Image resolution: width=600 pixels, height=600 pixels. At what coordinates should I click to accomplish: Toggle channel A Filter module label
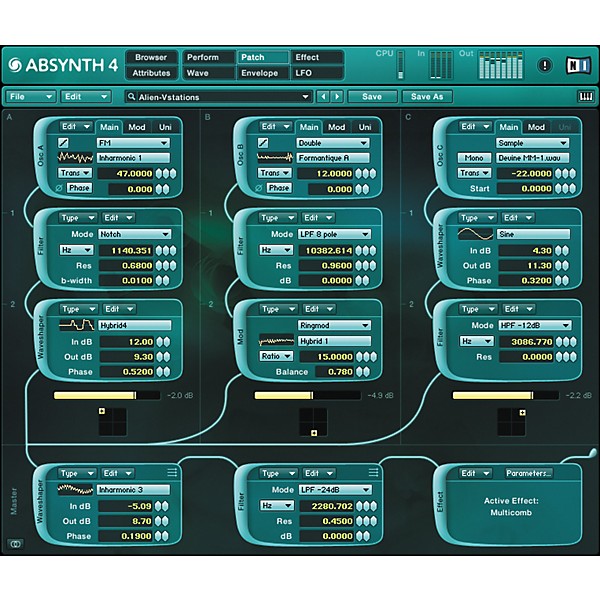(x=41, y=246)
